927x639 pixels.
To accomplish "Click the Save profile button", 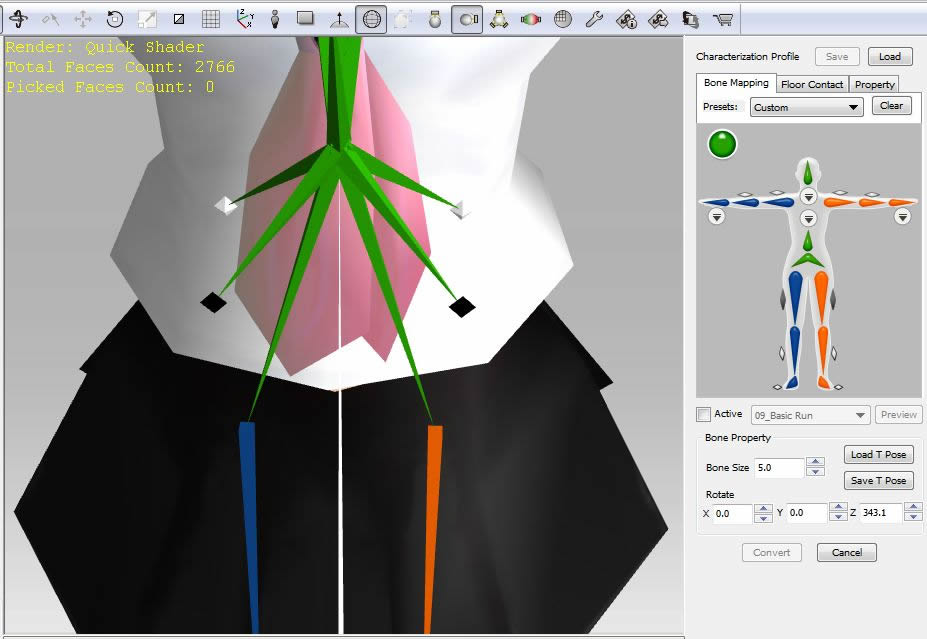I will click(x=837, y=56).
